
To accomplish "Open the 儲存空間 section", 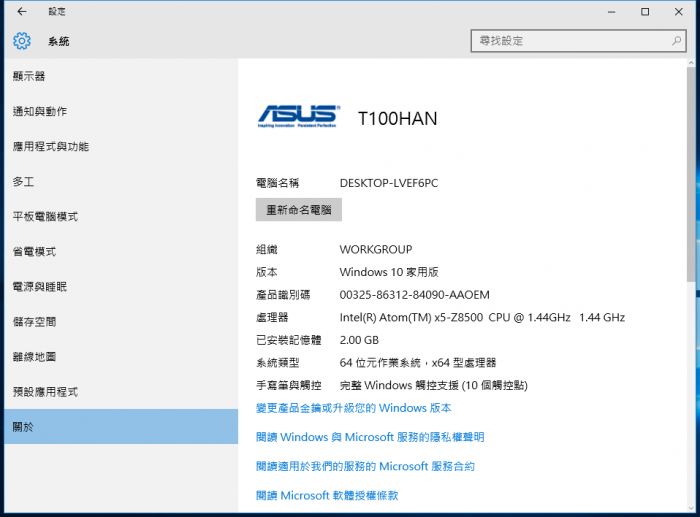I will click(x=121, y=322).
